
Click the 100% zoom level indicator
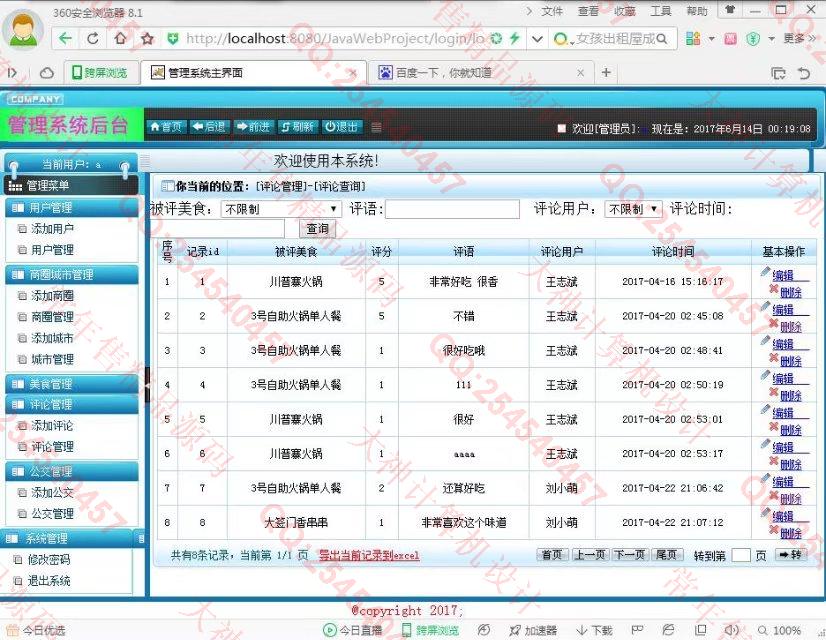click(x=780, y=630)
